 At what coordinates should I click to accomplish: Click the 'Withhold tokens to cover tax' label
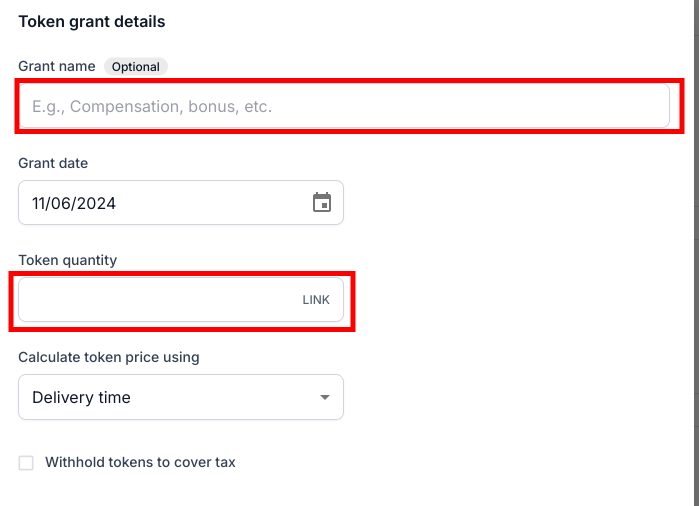coord(140,462)
